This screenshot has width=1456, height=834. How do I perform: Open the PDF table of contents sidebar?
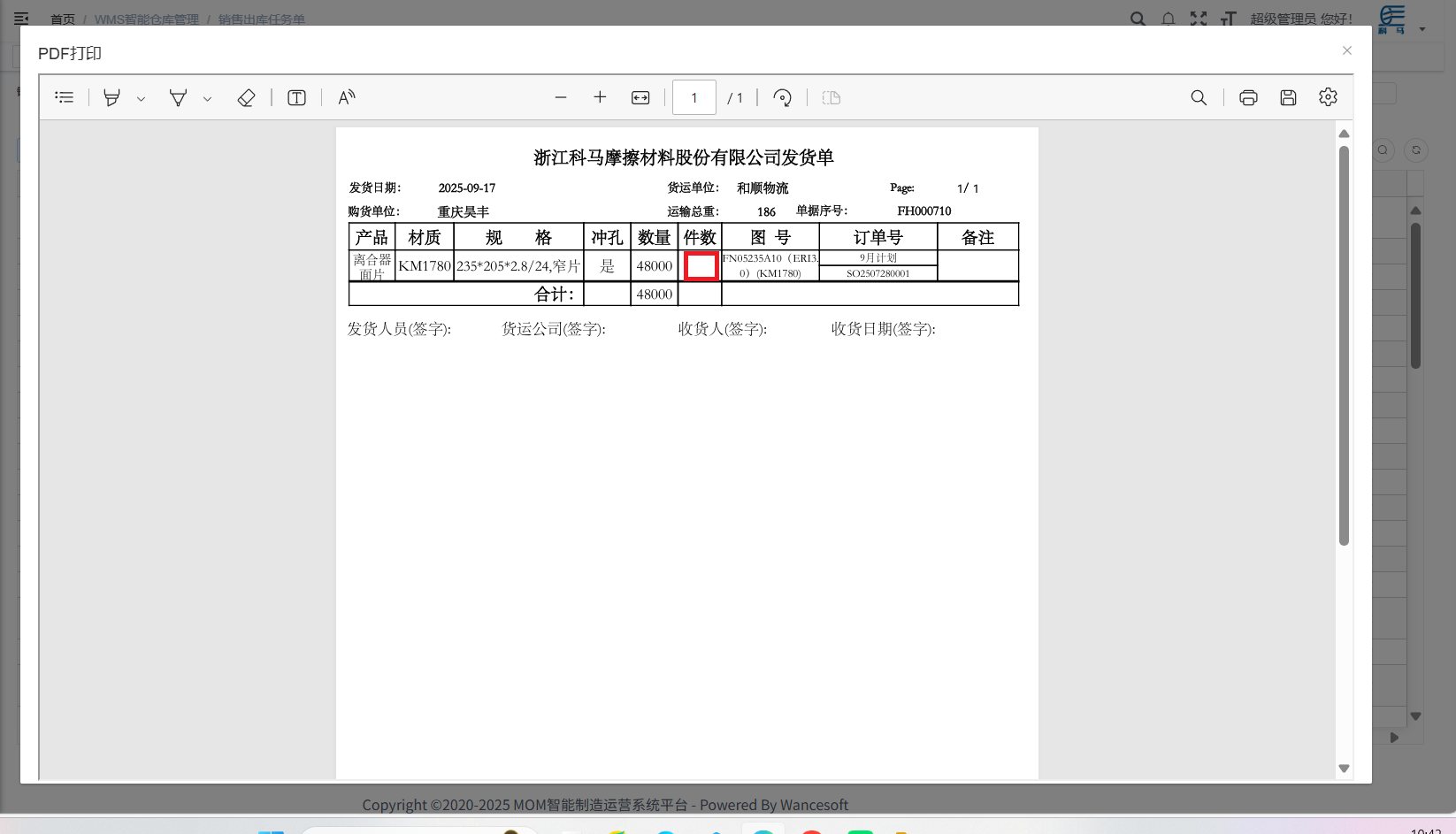point(64,97)
